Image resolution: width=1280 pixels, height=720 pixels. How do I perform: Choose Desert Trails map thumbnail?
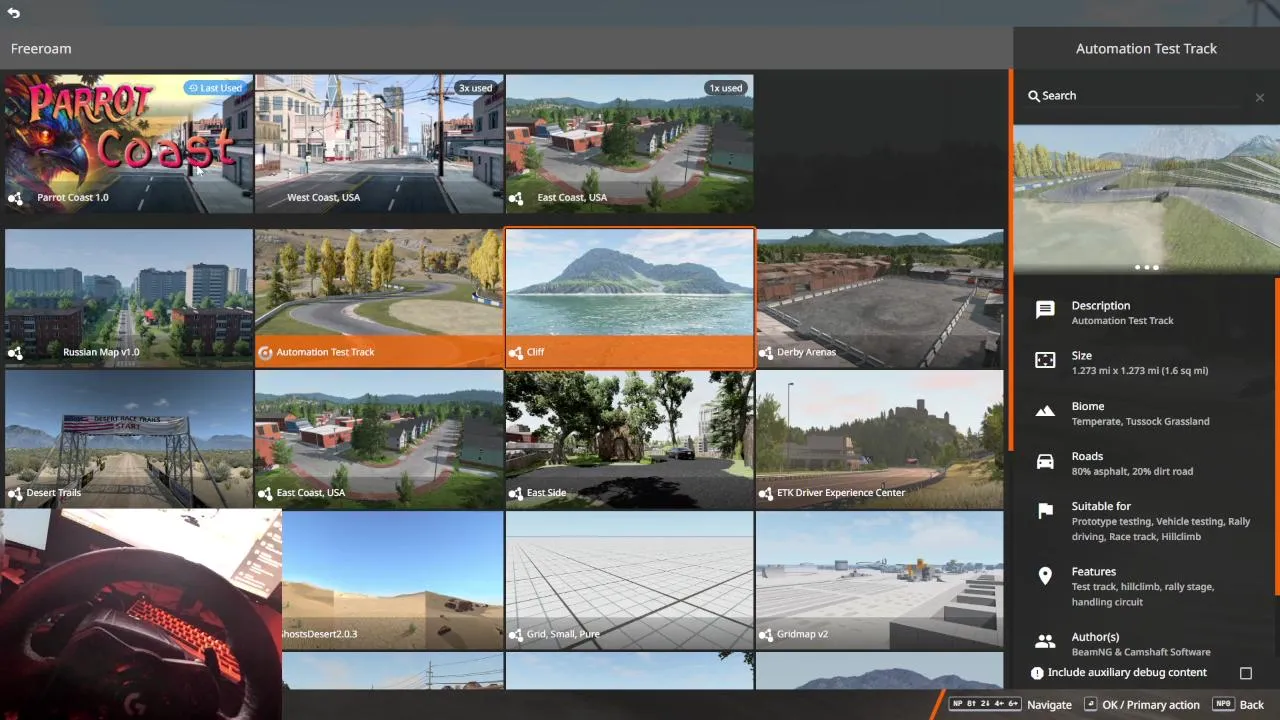(128, 439)
